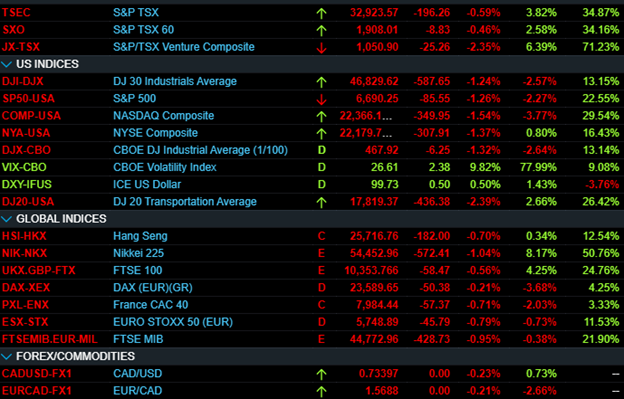Collapse the FOREX/COMMODITIES section
Viewport: 624px width, 399px height.
(7, 356)
